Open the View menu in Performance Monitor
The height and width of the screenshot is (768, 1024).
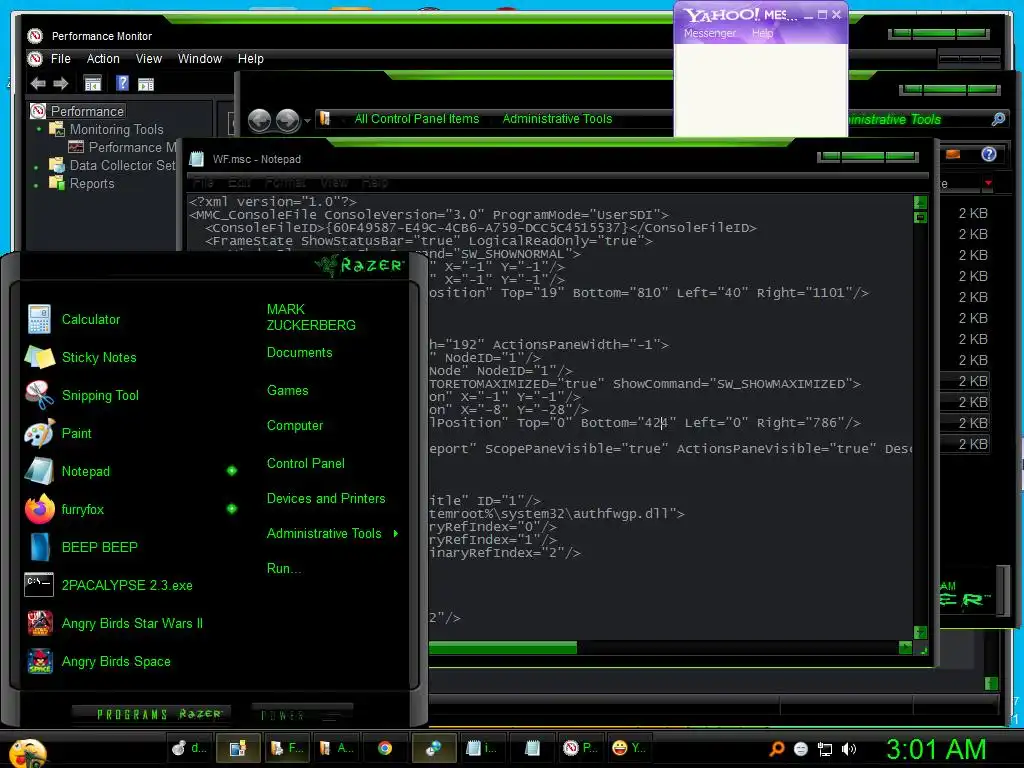point(149,59)
